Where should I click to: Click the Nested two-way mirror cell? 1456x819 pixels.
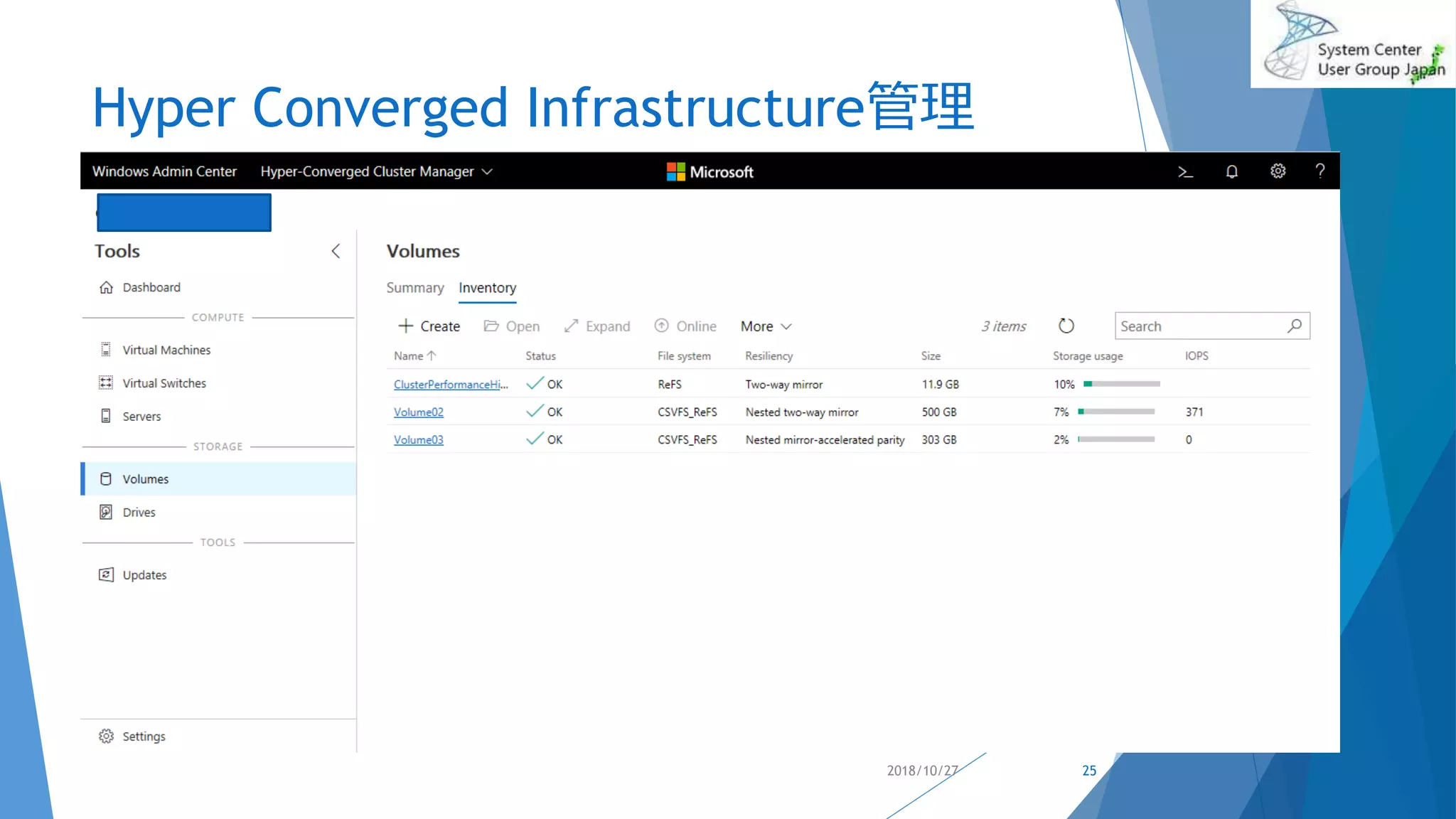tap(802, 412)
